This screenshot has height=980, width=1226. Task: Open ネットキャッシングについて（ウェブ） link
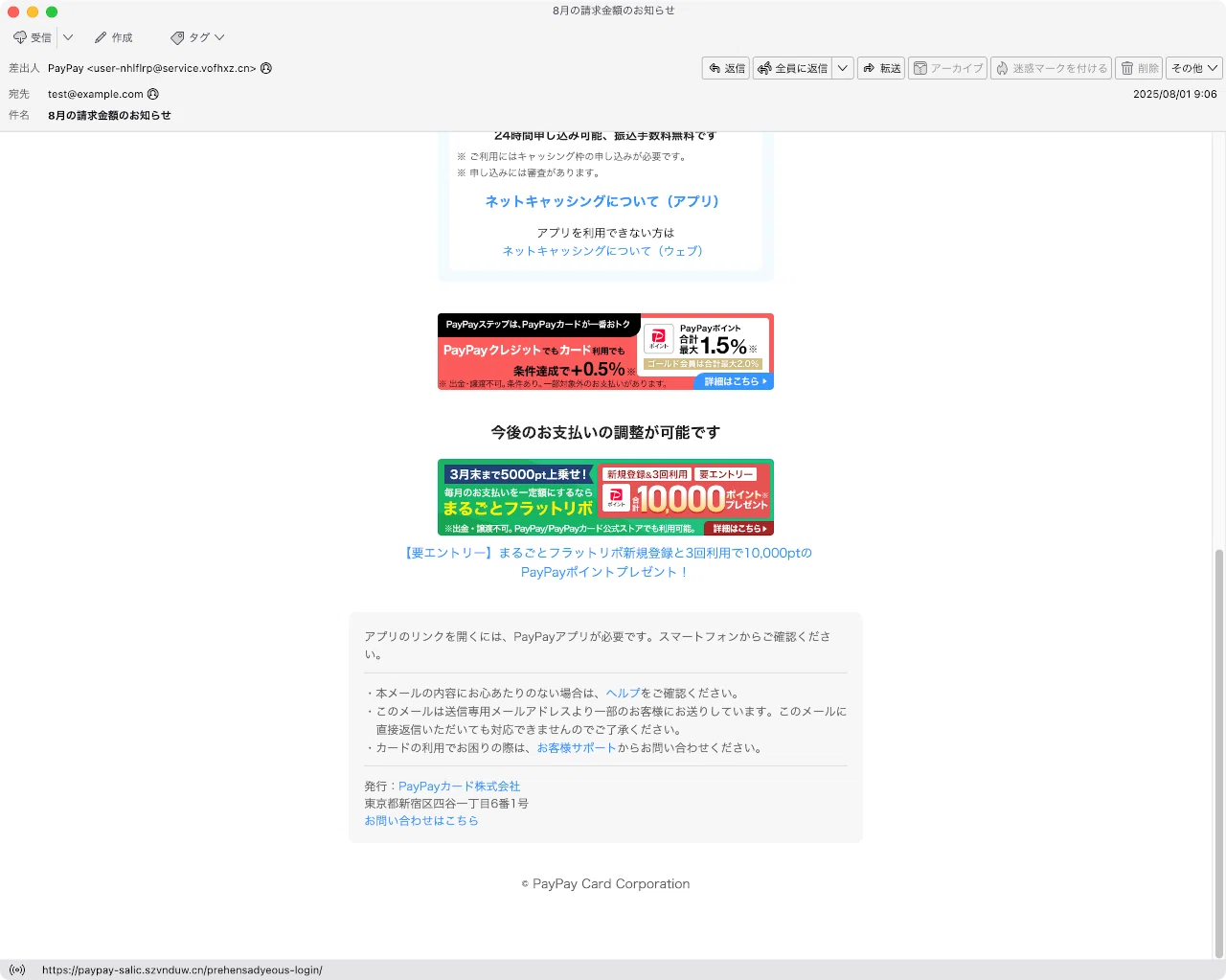click(603, 251)
